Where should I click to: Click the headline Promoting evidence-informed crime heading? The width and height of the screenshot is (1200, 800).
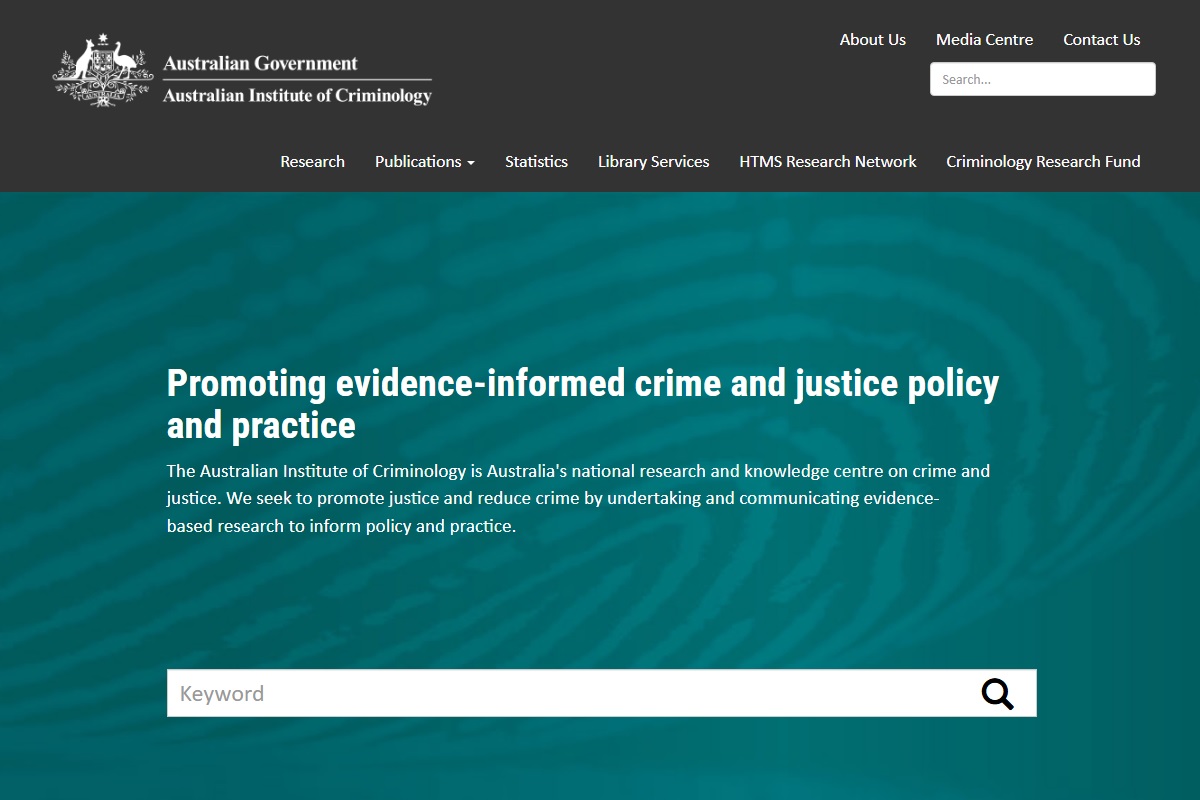(583, 404)
